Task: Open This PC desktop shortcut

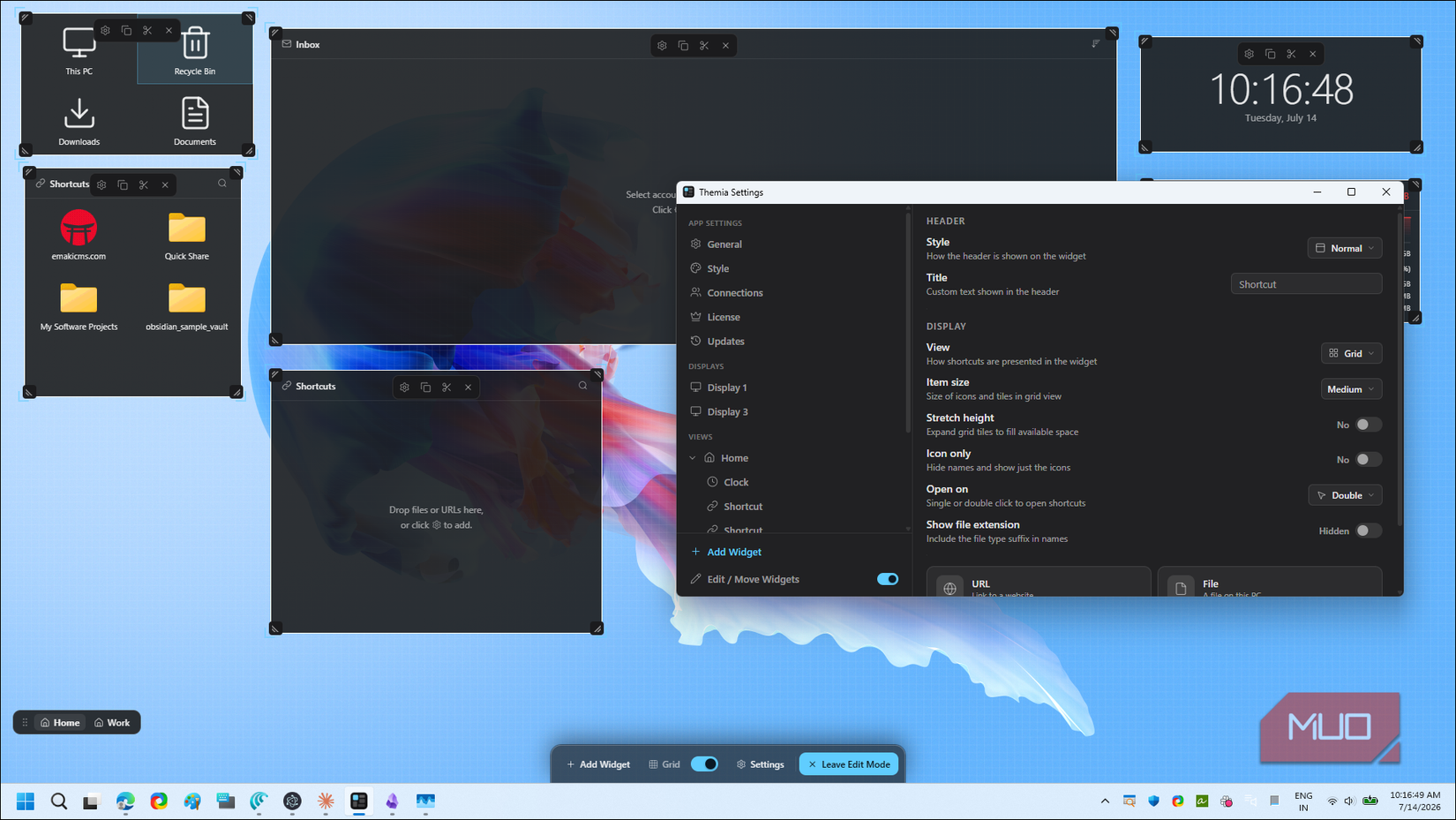Action: click(x=79, y=50)
